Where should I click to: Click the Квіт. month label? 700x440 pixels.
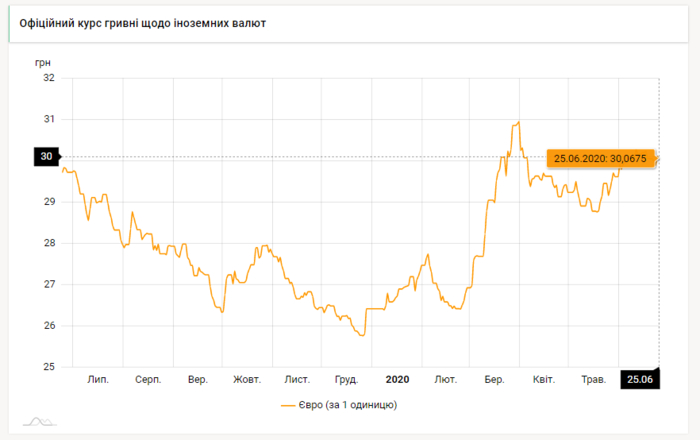point(544,379)
